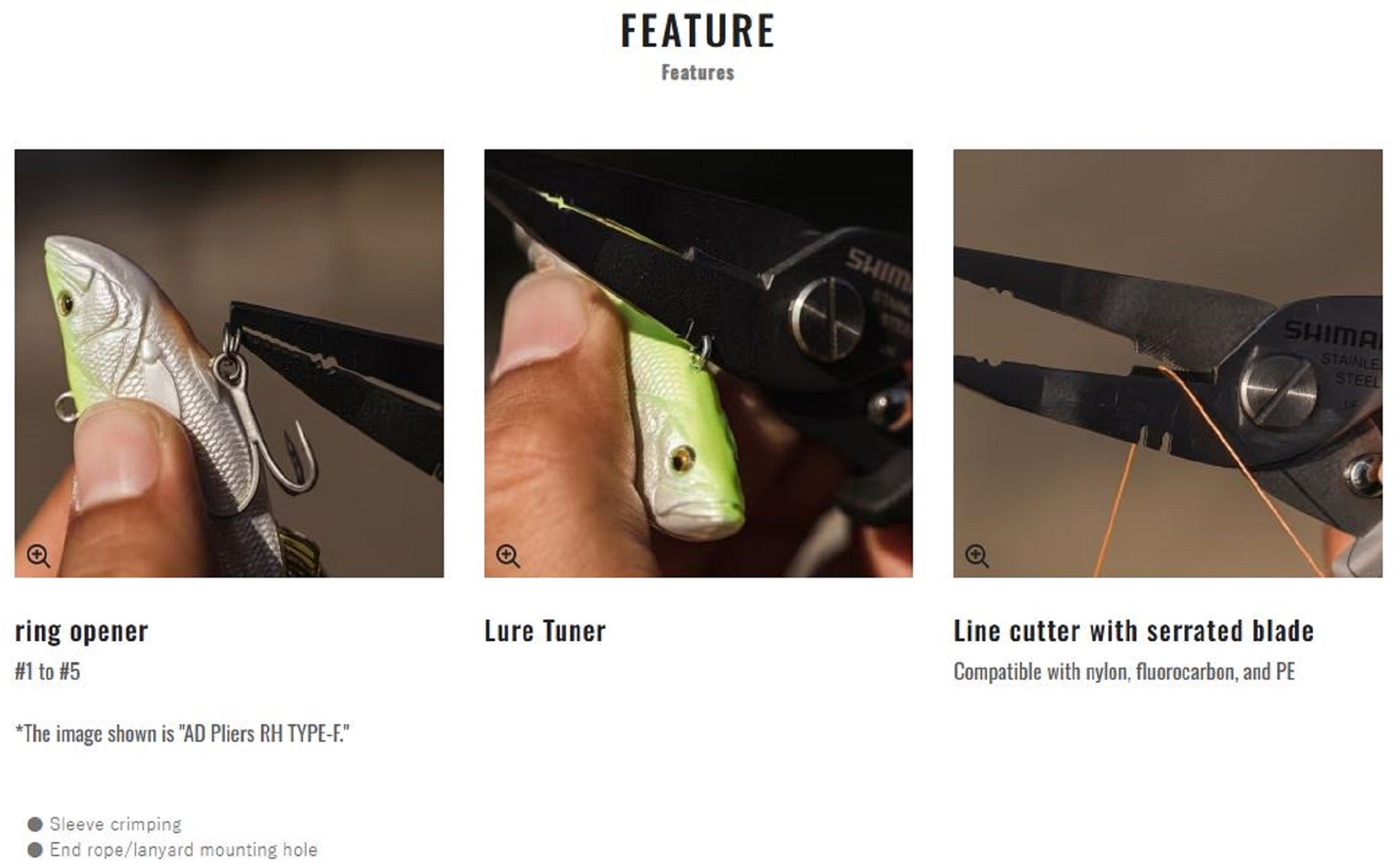Click the Features subtitle text

698,73
